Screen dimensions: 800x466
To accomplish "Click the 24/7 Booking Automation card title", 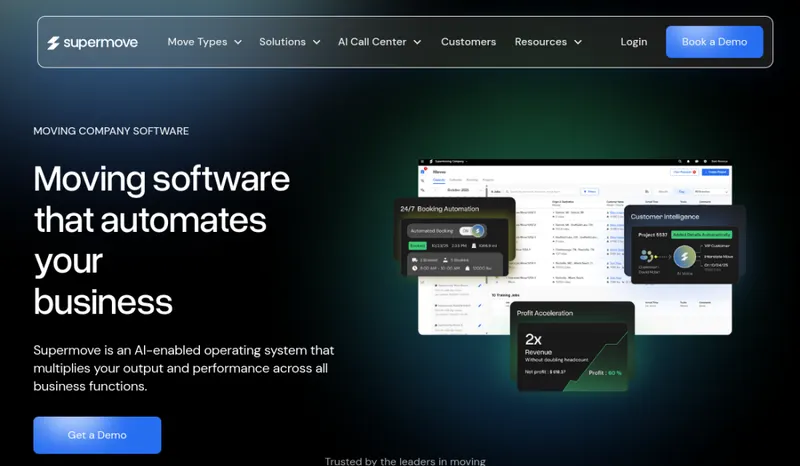I will point(440,209).
